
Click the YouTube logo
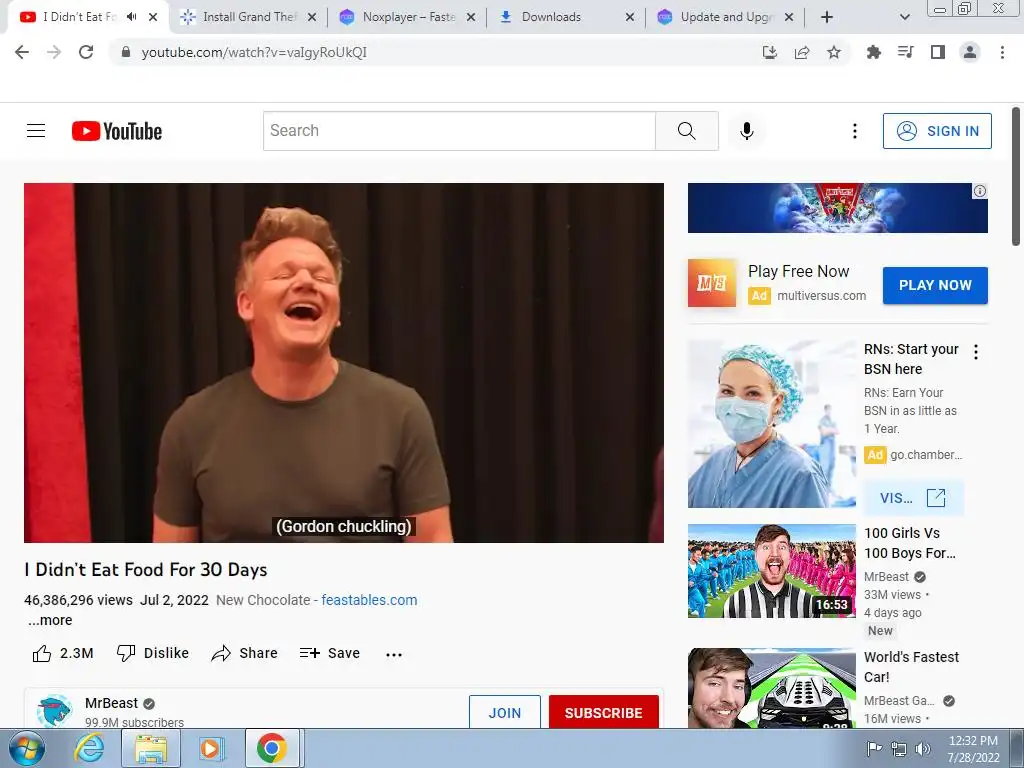click(x=117, y=131)
